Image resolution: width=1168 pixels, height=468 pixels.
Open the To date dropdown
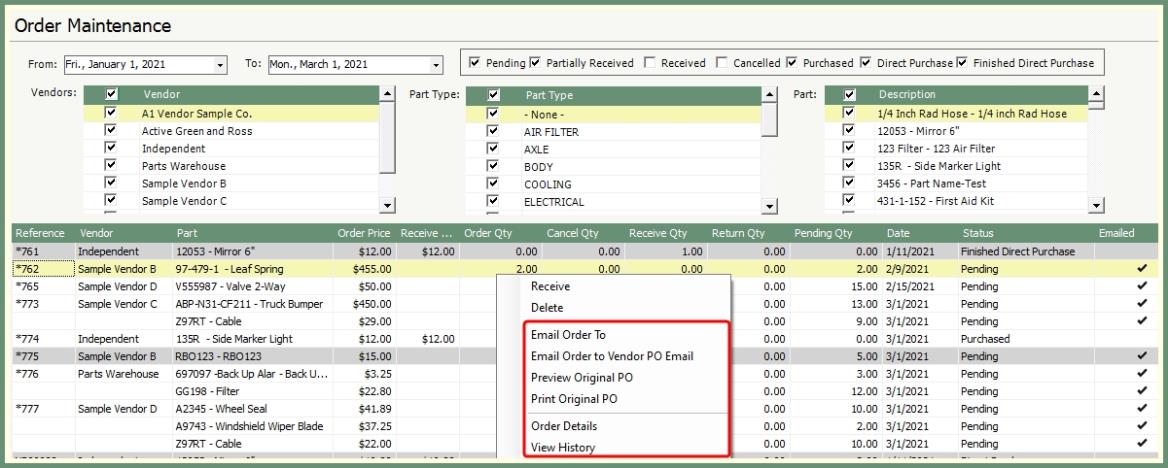pyautogui.click(x=435, y=64)
